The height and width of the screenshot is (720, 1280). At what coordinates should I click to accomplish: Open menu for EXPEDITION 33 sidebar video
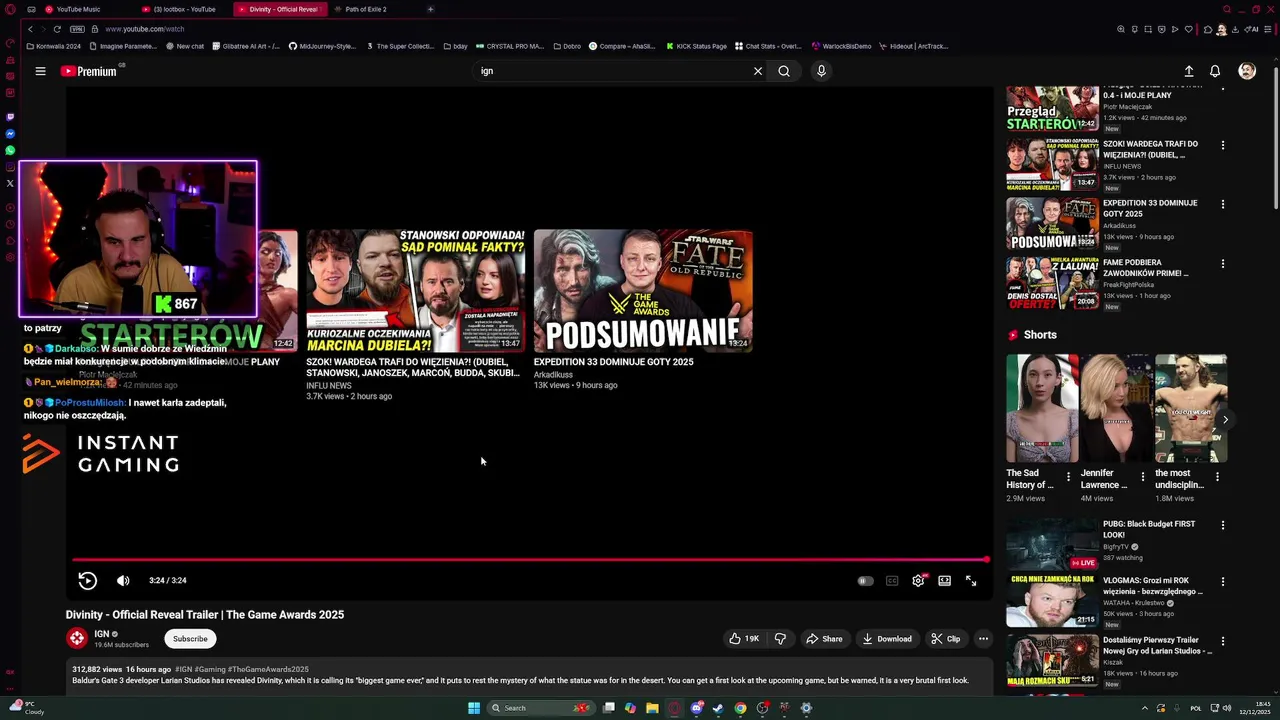coord(1222,204)
